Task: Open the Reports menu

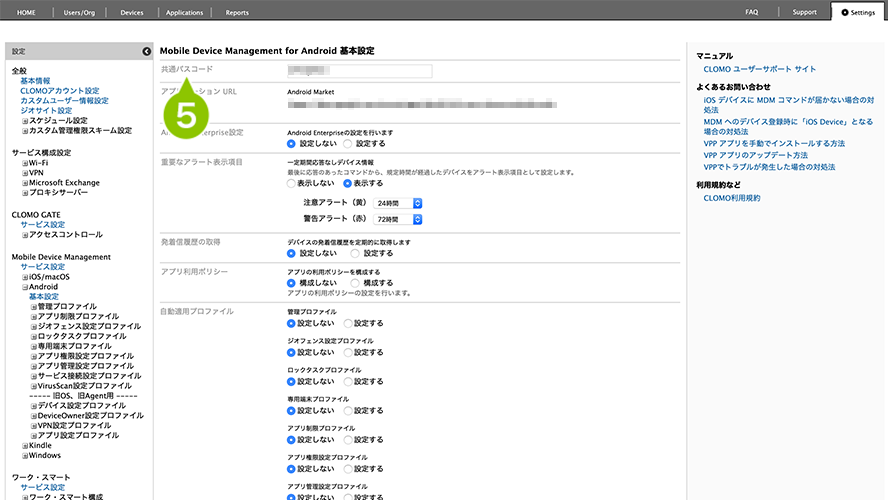Action: point(237,12)
